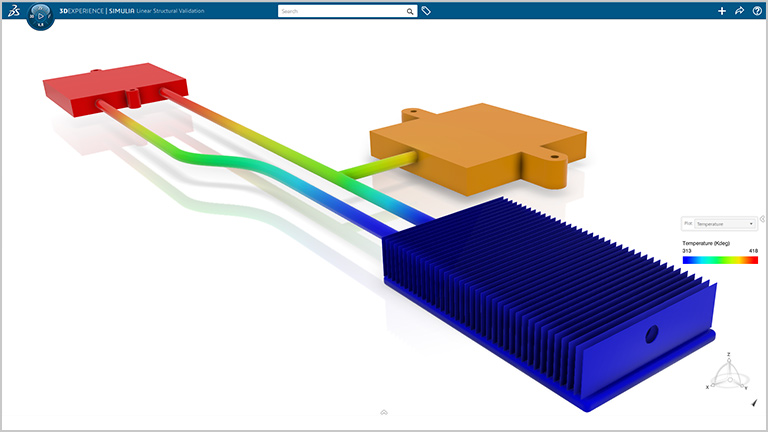This screenshot has width=768, height=432.
Task: Open the help question mark icon
Action: coord(756,11)
